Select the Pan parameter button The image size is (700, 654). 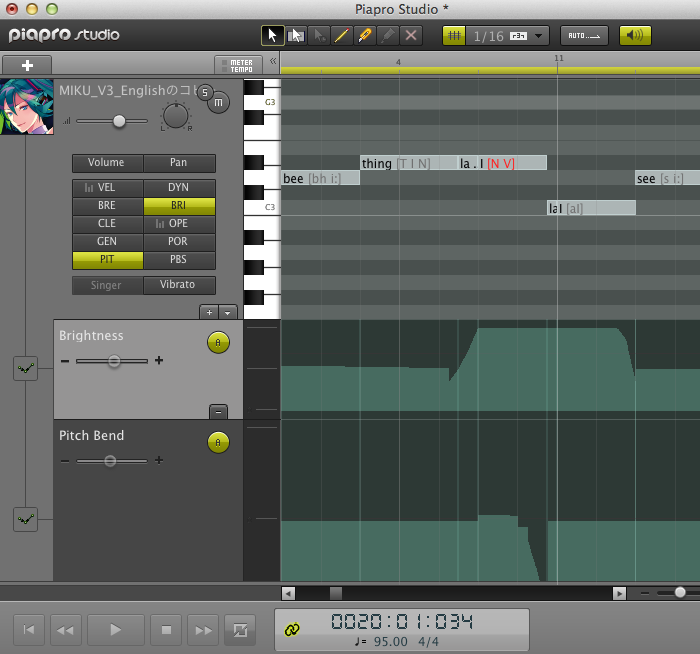click(x=179, y=163)
